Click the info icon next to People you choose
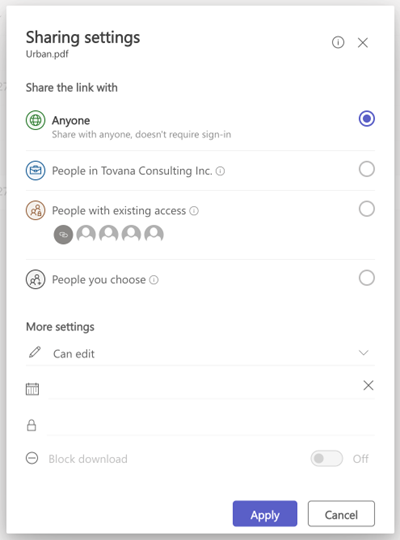The image size is (400, 540). (x=154, y=280)
